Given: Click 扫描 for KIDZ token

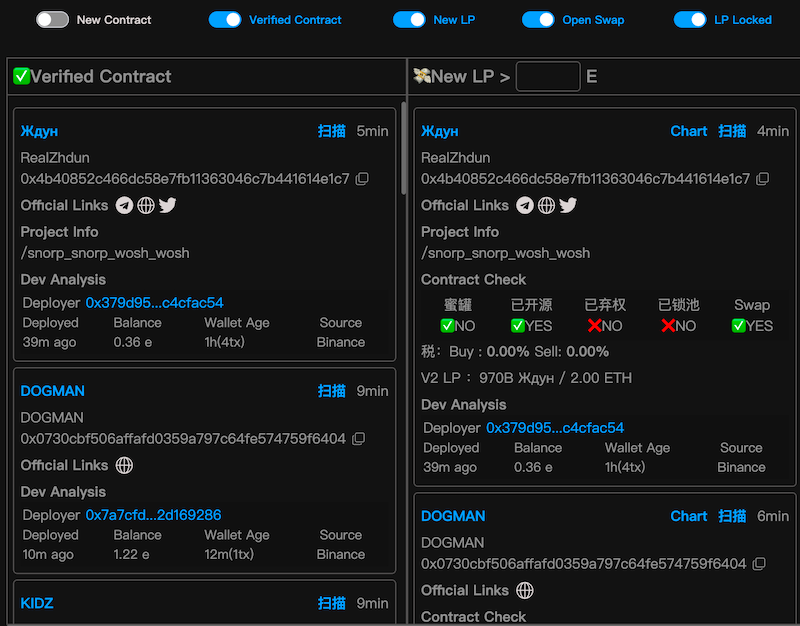Looking at the screenshot, I should [x=332, y=603].
